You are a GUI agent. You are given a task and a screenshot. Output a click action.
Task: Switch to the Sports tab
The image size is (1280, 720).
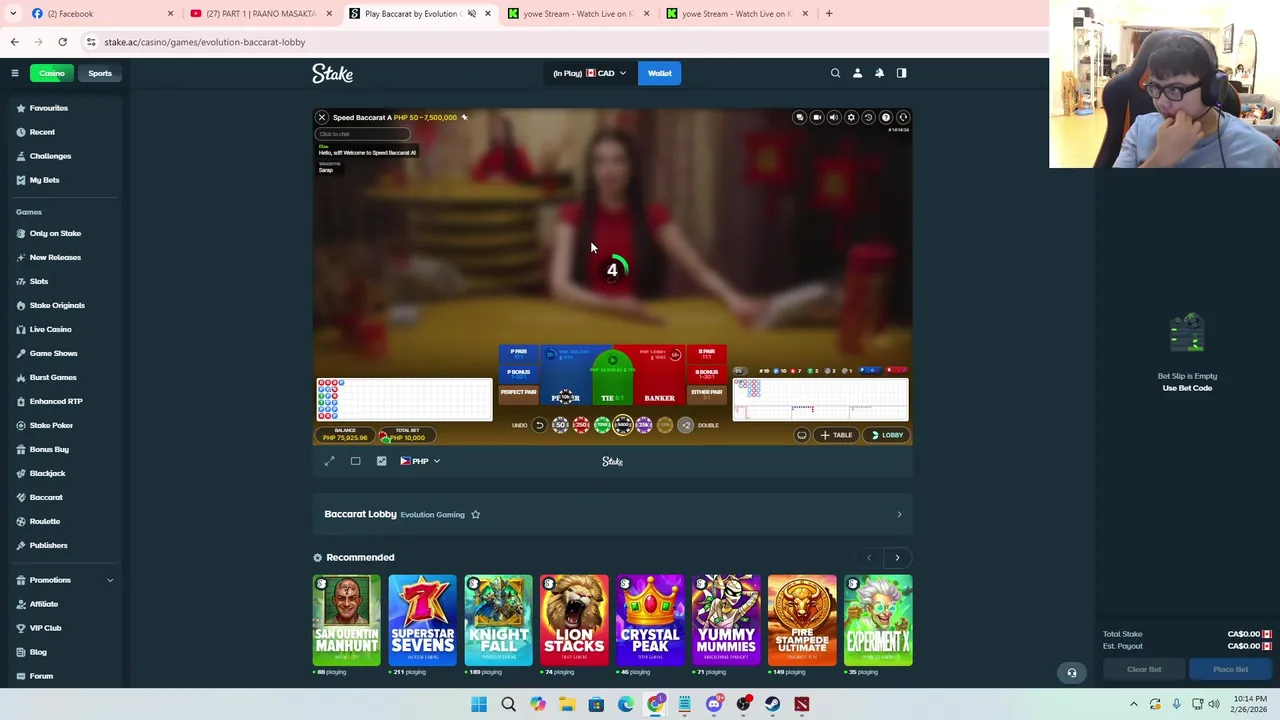(100, 73)
